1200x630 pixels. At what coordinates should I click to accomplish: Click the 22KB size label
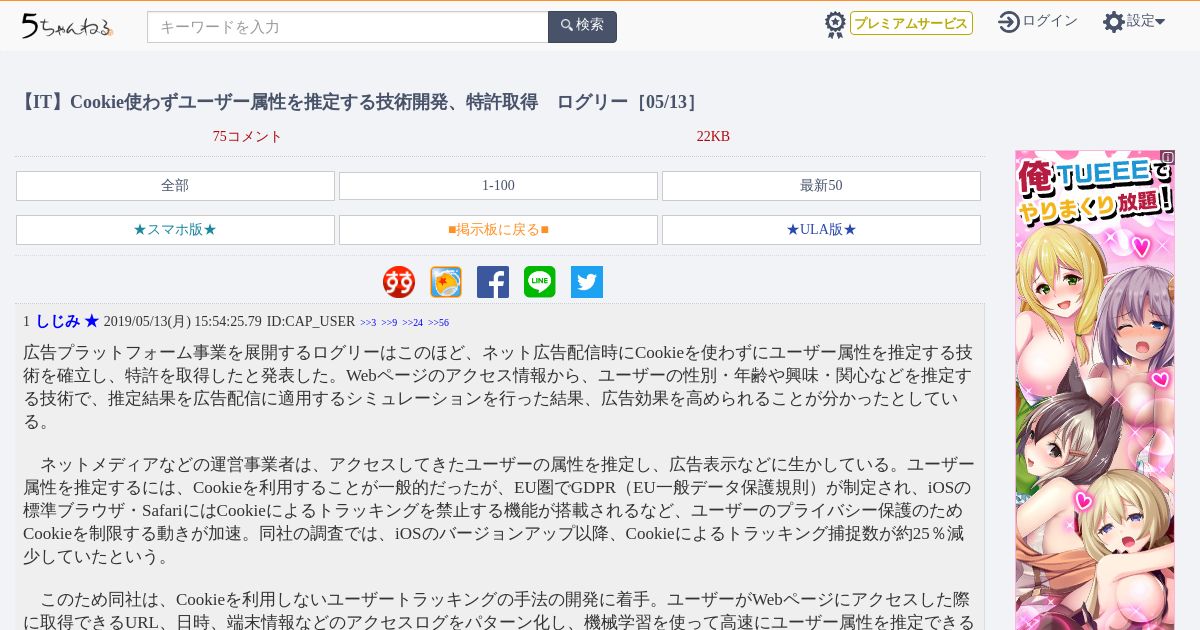(x=713, y=136)
